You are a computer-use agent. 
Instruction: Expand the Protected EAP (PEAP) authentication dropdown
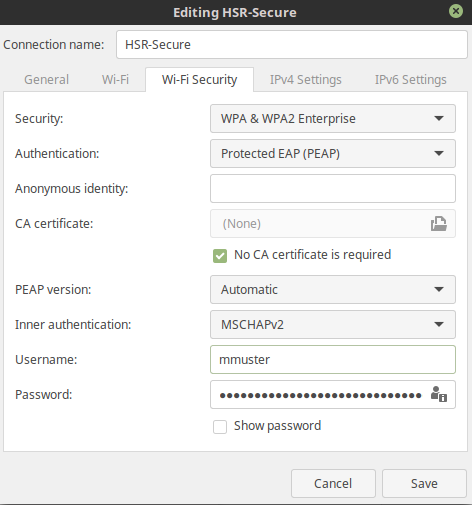333,154
